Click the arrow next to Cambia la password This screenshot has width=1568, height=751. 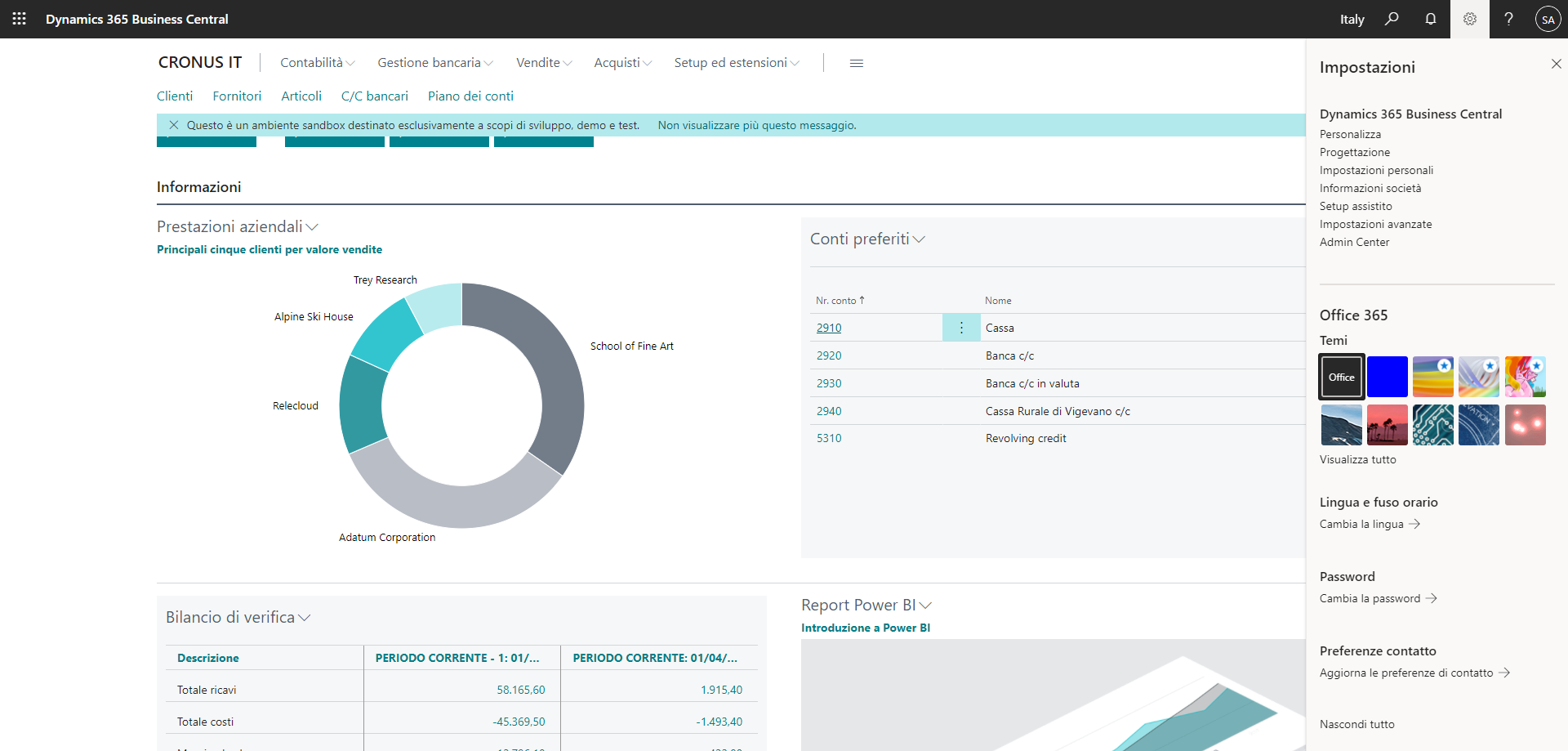(x=1431, y=598)
